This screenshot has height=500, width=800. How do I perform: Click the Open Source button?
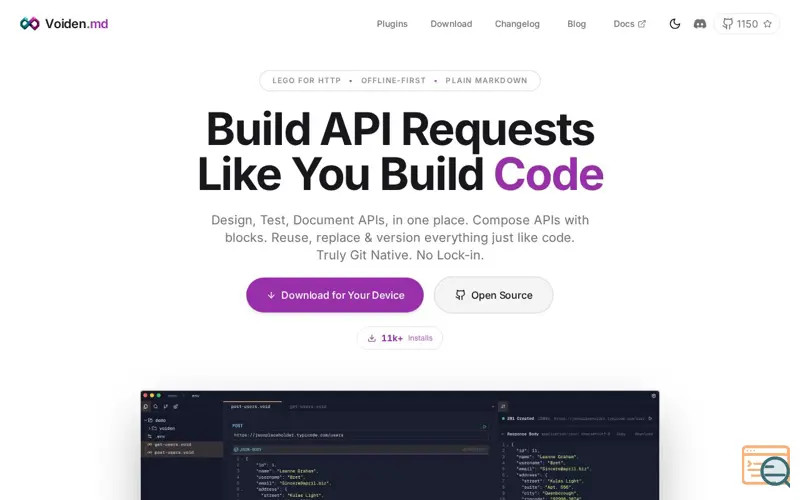click(x=493, y=295)
